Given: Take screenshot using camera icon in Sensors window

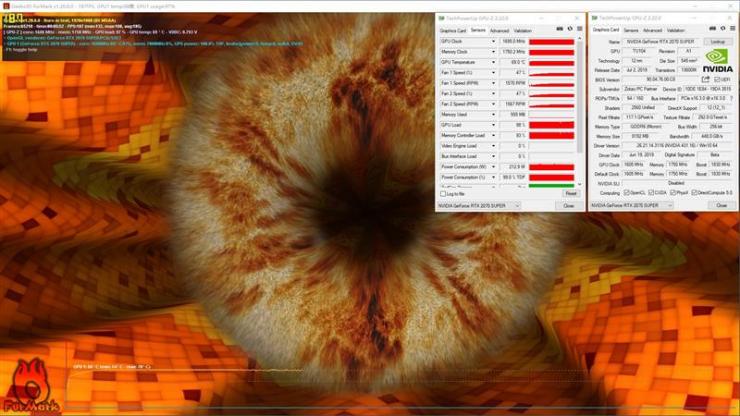Looking at the screenshot, I should [x=559, y=29].
